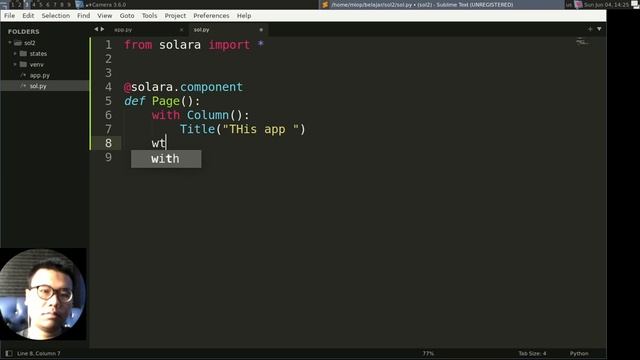Screen dimensions: 640x360
Task: Go to next tab with right arrow
Action: tap(102, 29)
